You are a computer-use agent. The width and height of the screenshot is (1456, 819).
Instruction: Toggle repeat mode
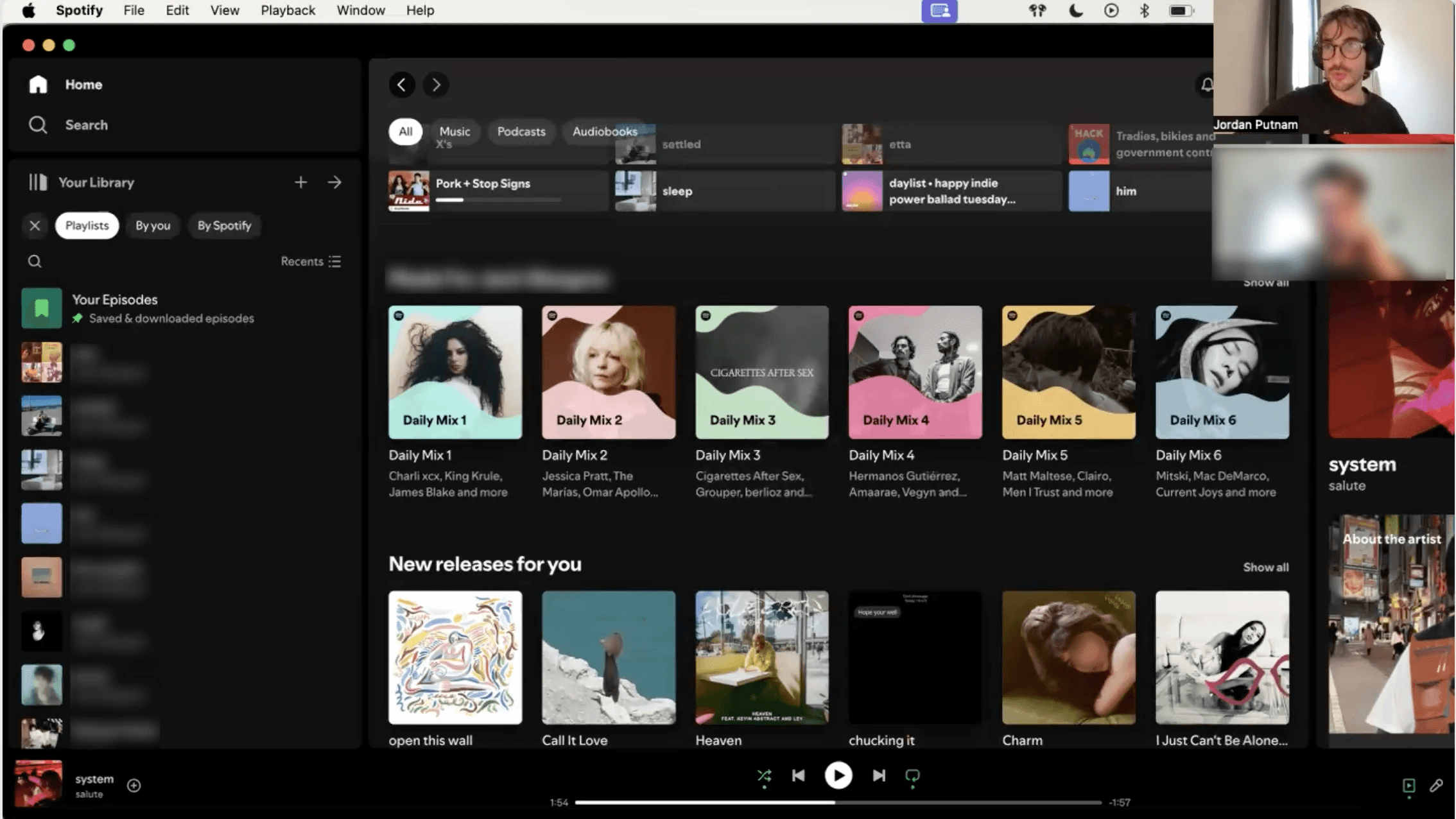[x=912, y=776]
